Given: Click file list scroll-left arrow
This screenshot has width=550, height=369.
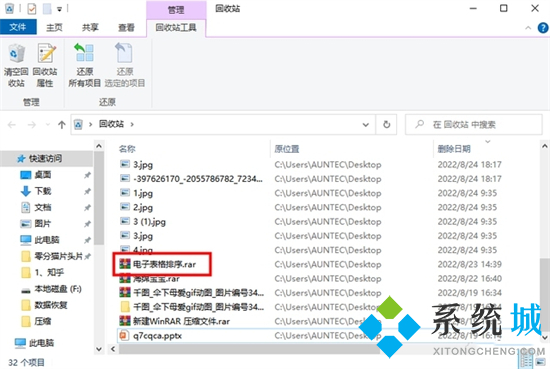Looking at the screenshot, I should 113,349.
